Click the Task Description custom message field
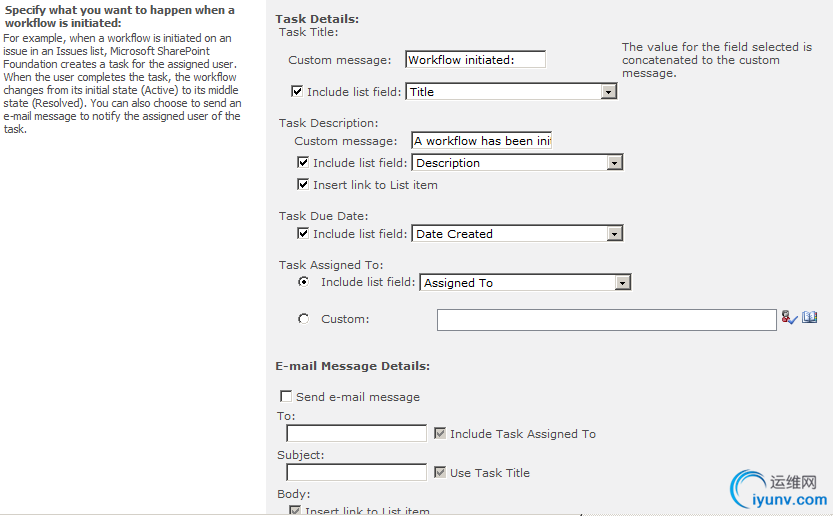The image size is (833, 516). pos(481,141)
